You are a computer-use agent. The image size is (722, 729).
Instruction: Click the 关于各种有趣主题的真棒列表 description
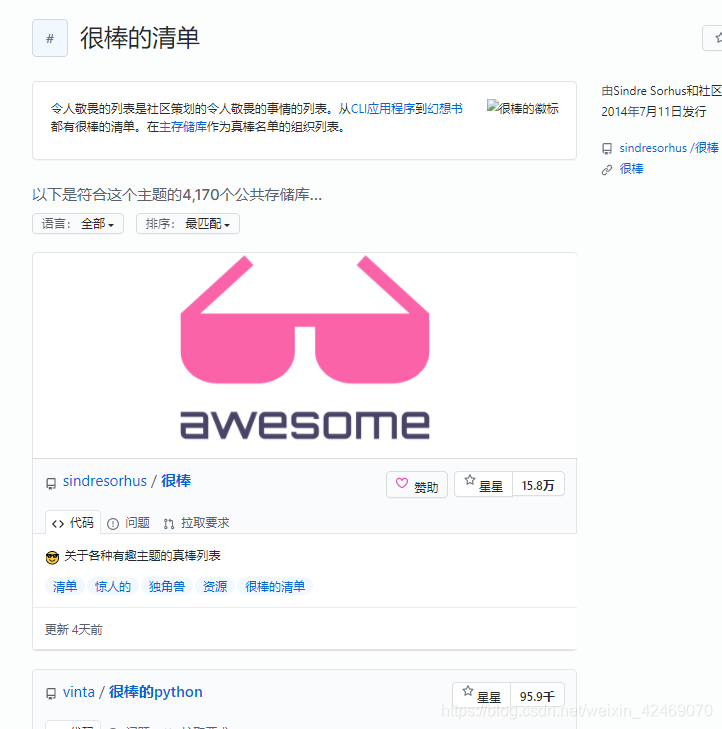tap(142, 556)
